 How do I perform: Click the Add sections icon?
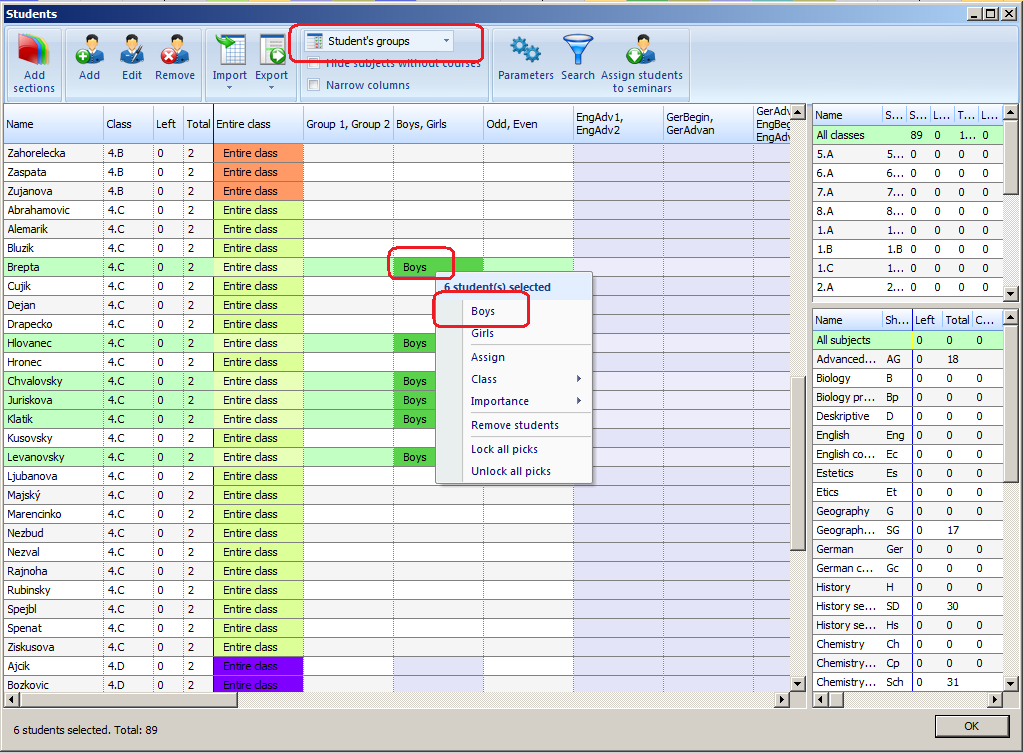[x=34, y=53]
